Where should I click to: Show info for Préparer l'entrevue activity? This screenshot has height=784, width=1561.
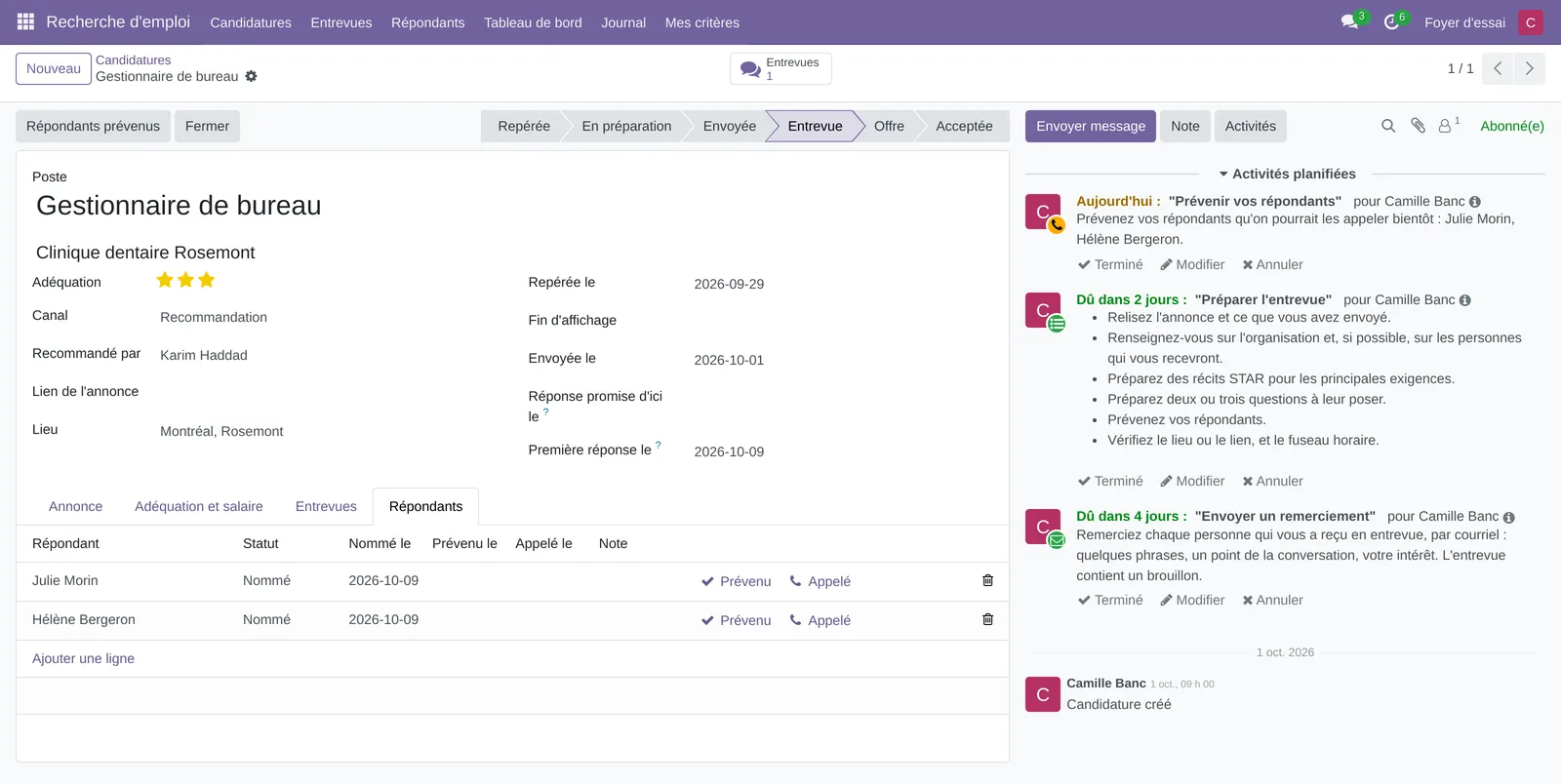tap(1465, 300)
